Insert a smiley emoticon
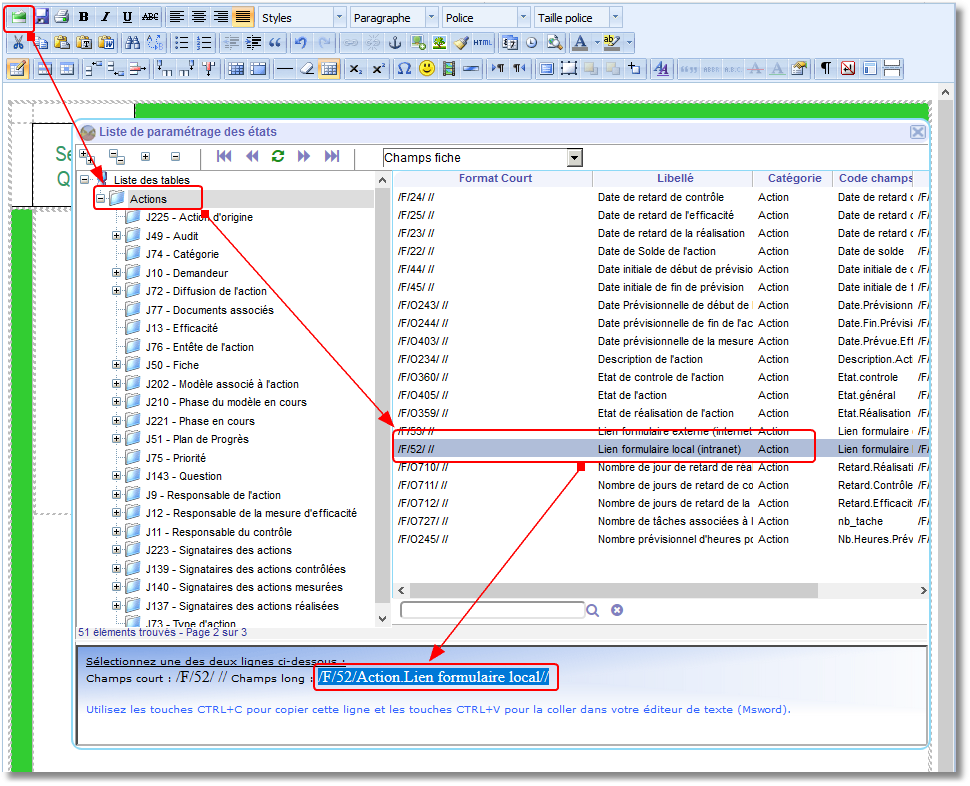The image size is (970, 786). (427, 68)
